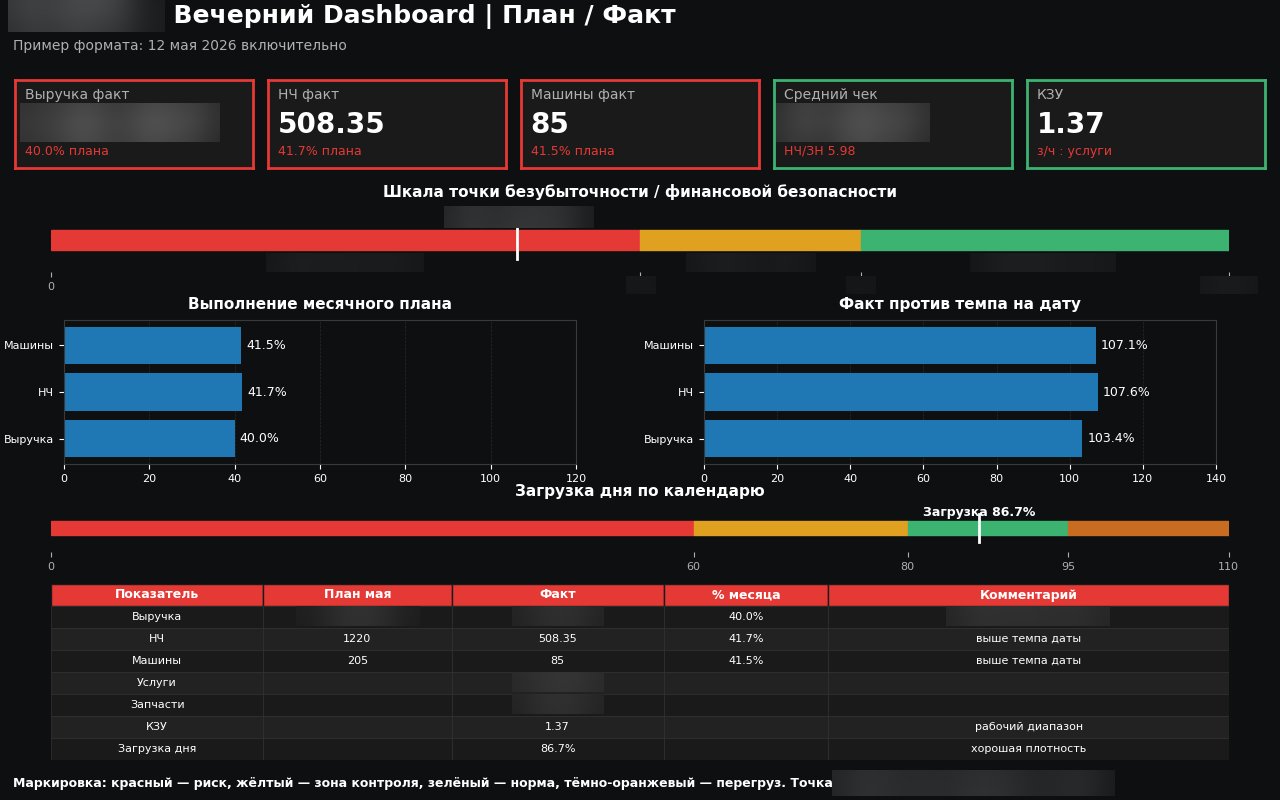Click the white marker on the day load scale

[979, 530]
